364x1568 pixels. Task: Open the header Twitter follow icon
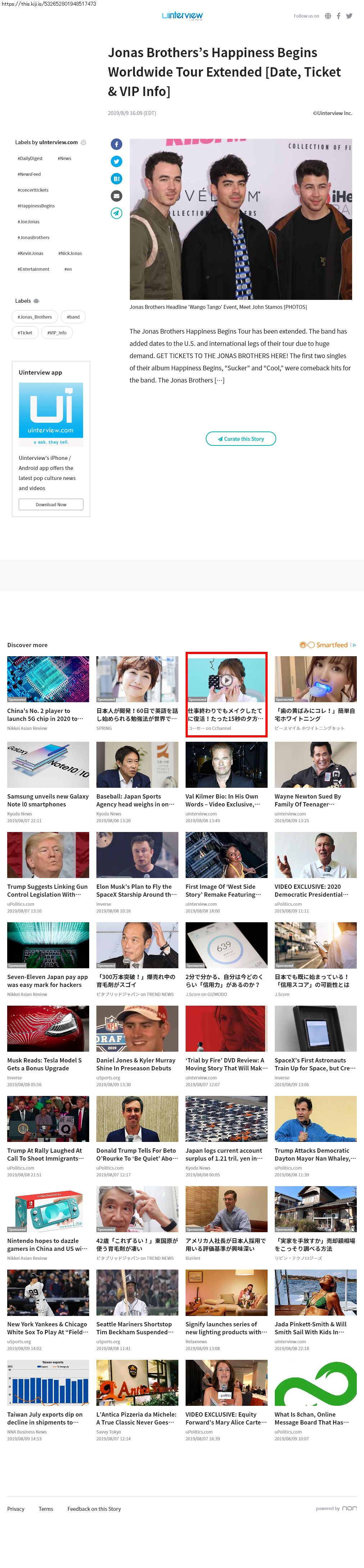349,16
